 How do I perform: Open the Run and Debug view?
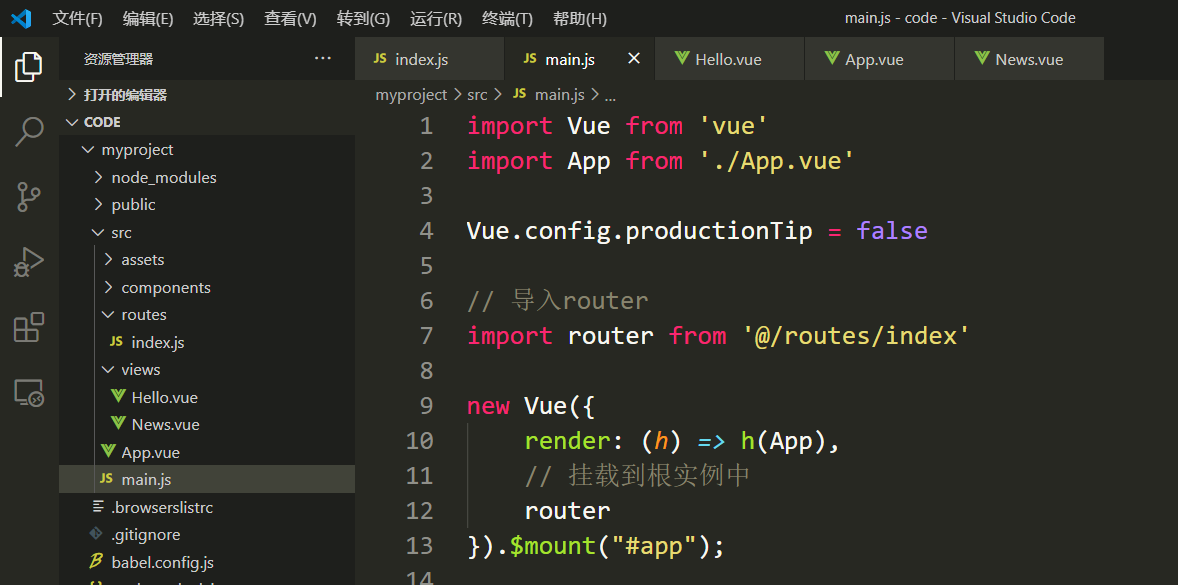click(x=29, y=262)
